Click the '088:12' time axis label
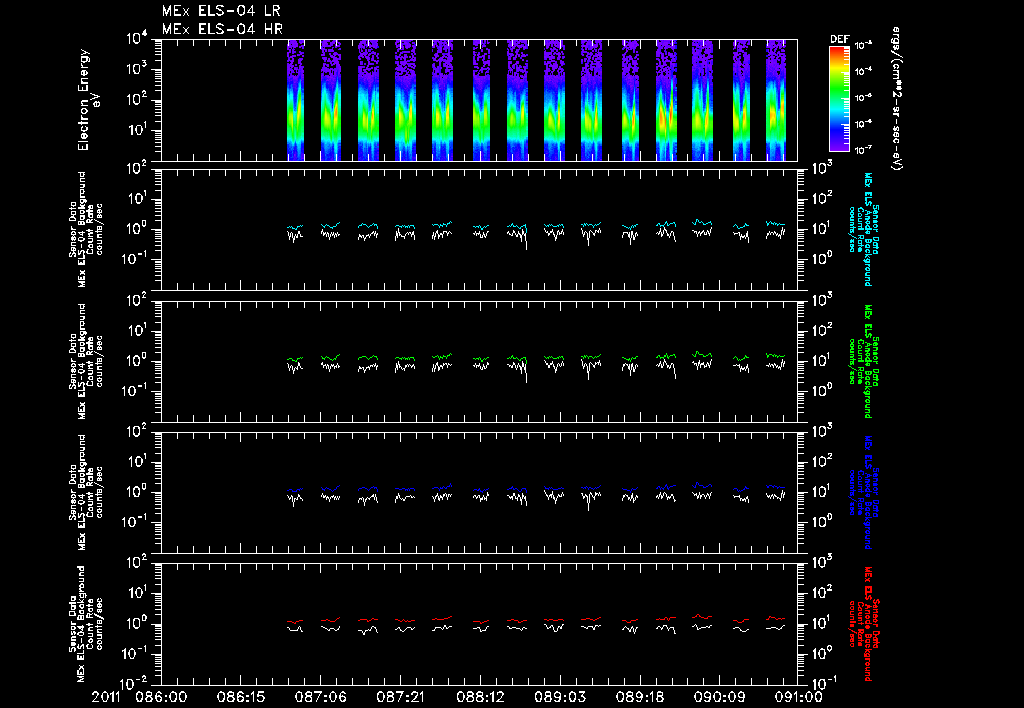 click(480, 697)
